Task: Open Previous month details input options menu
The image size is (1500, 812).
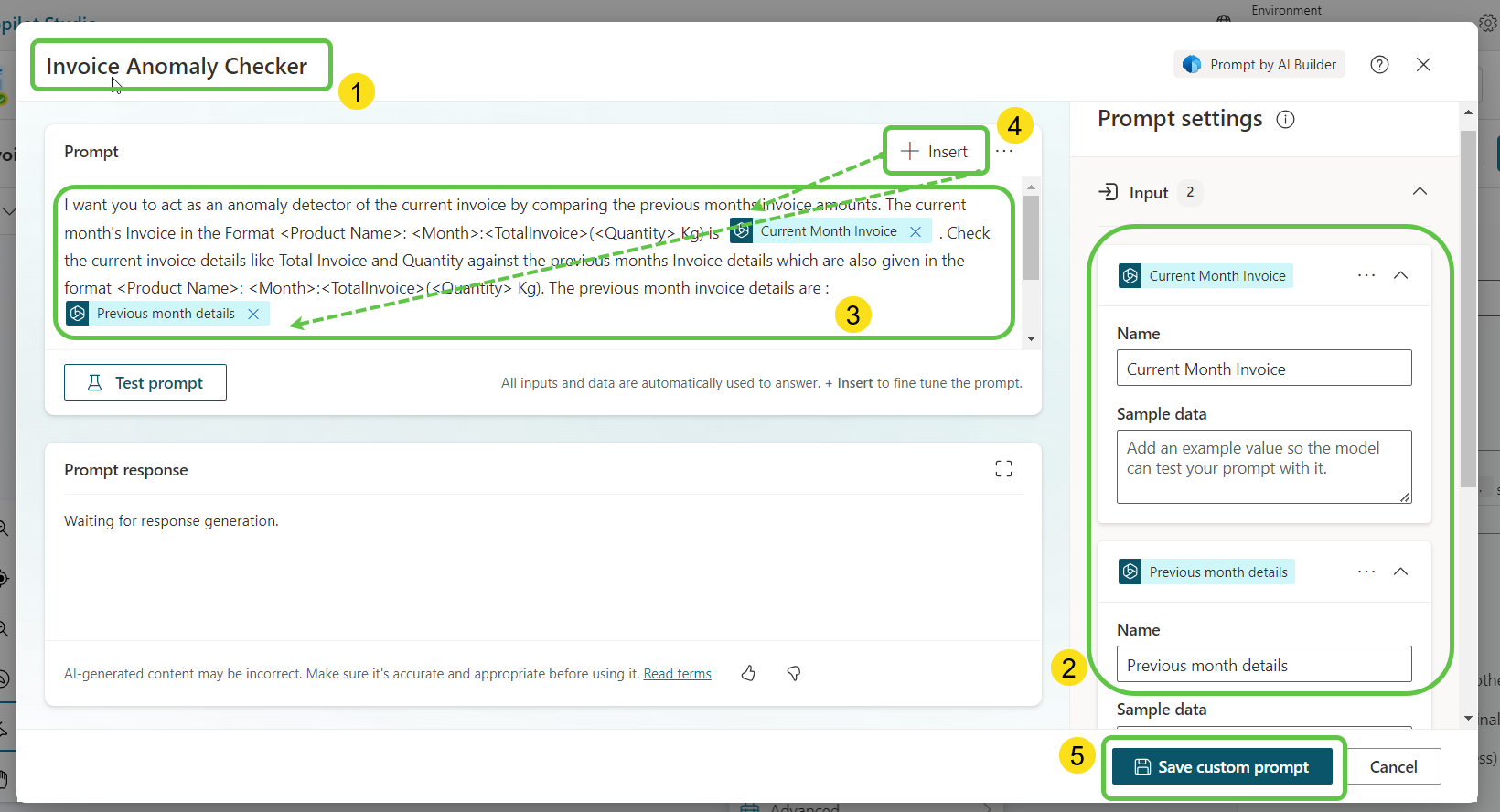Action: coord(1366,572)
